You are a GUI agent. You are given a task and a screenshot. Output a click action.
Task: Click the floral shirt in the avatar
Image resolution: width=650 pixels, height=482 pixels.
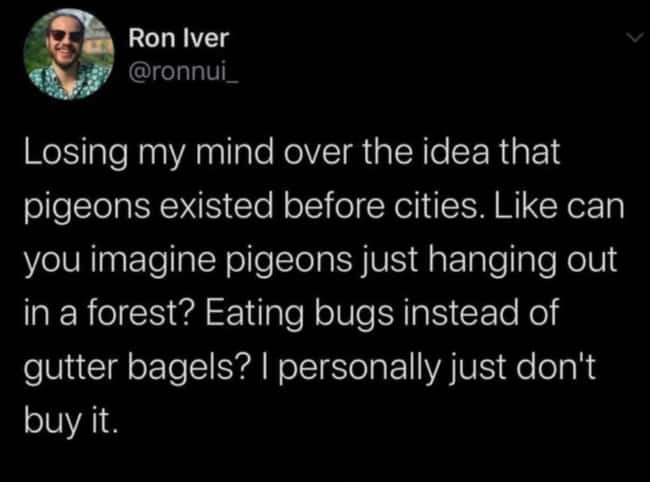coord(70,82)
